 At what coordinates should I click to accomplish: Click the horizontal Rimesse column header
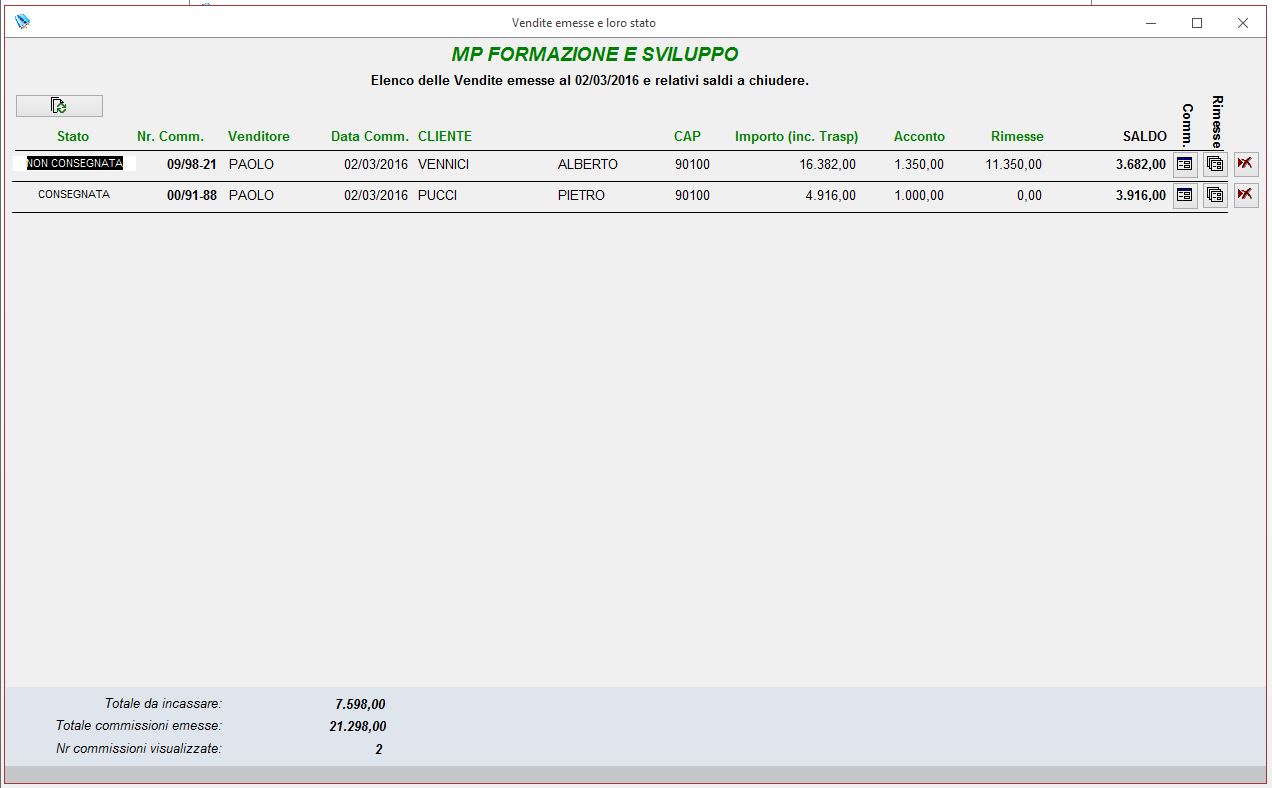coord(1017,136)
